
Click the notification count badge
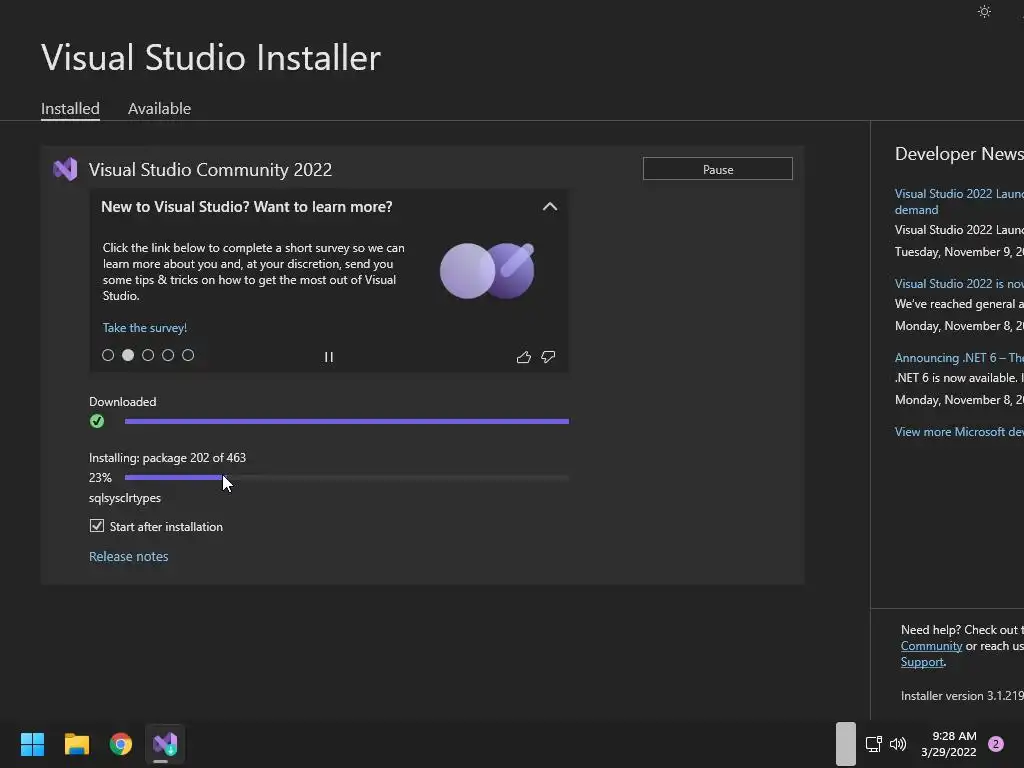[995, 744]
